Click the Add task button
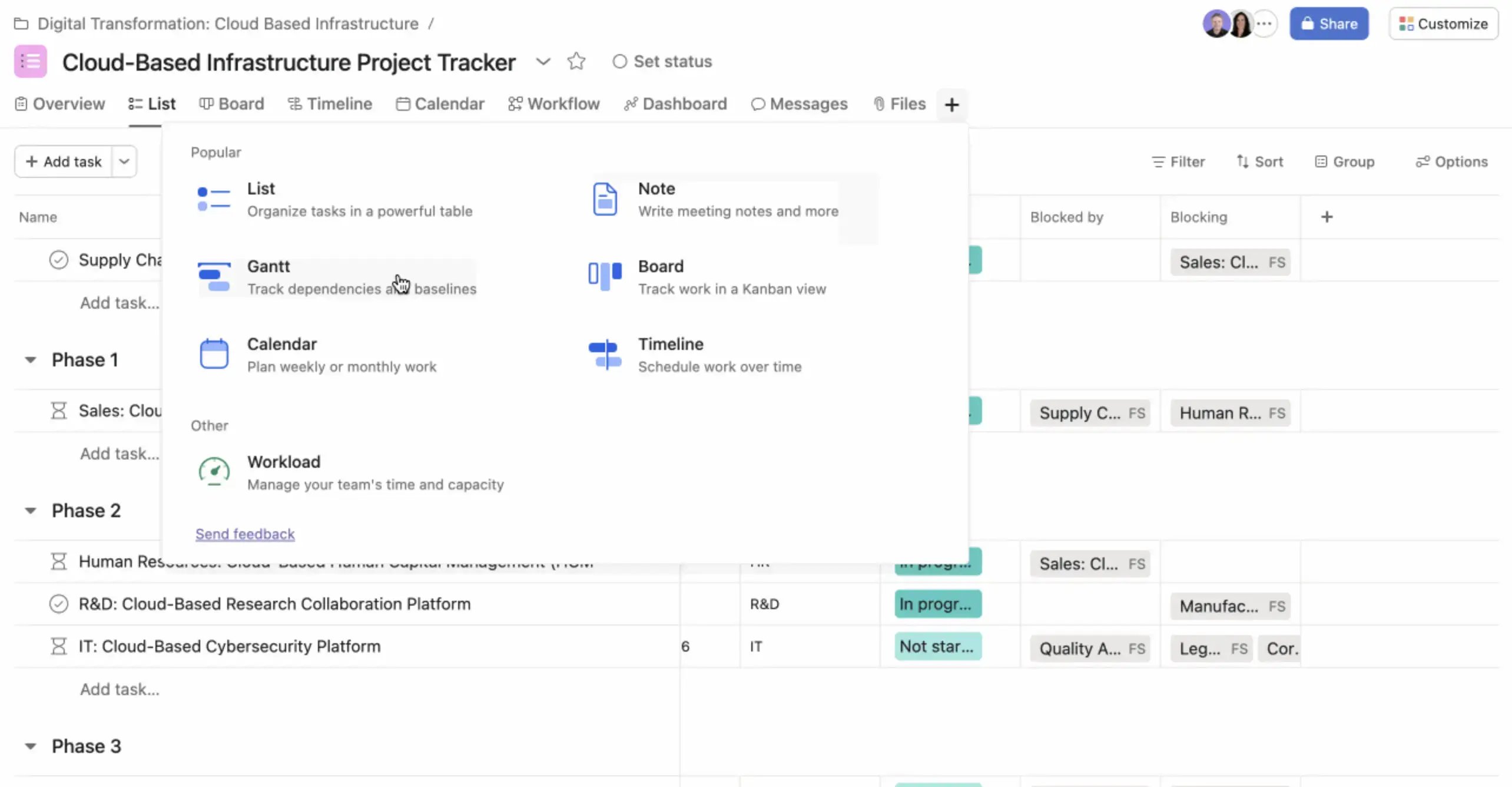 coord(64,161)
